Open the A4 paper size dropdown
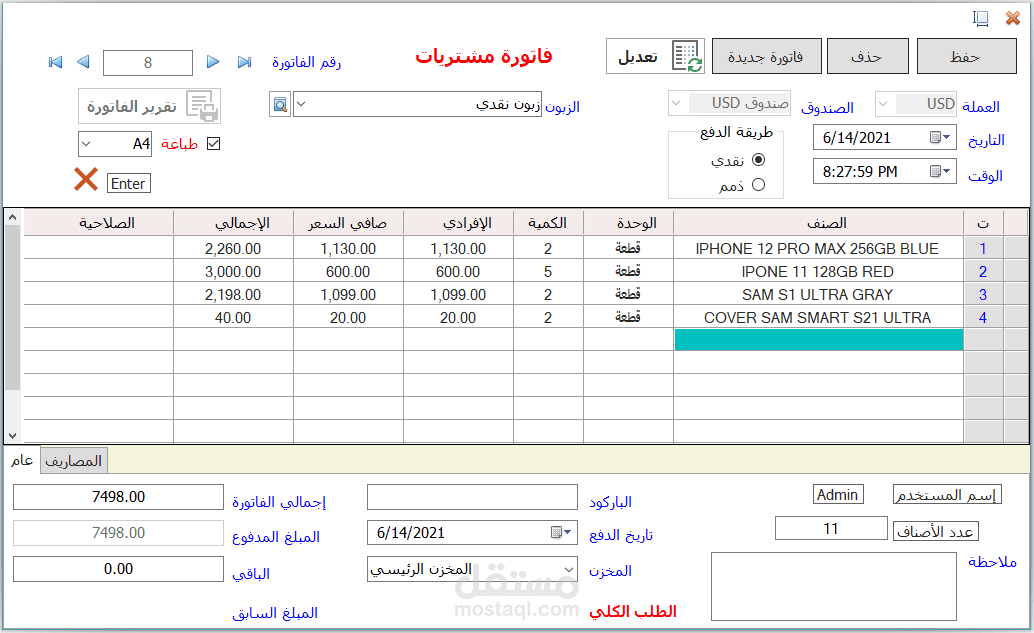This screenshot has height=633, width=1034. click(x=86, y=144)
